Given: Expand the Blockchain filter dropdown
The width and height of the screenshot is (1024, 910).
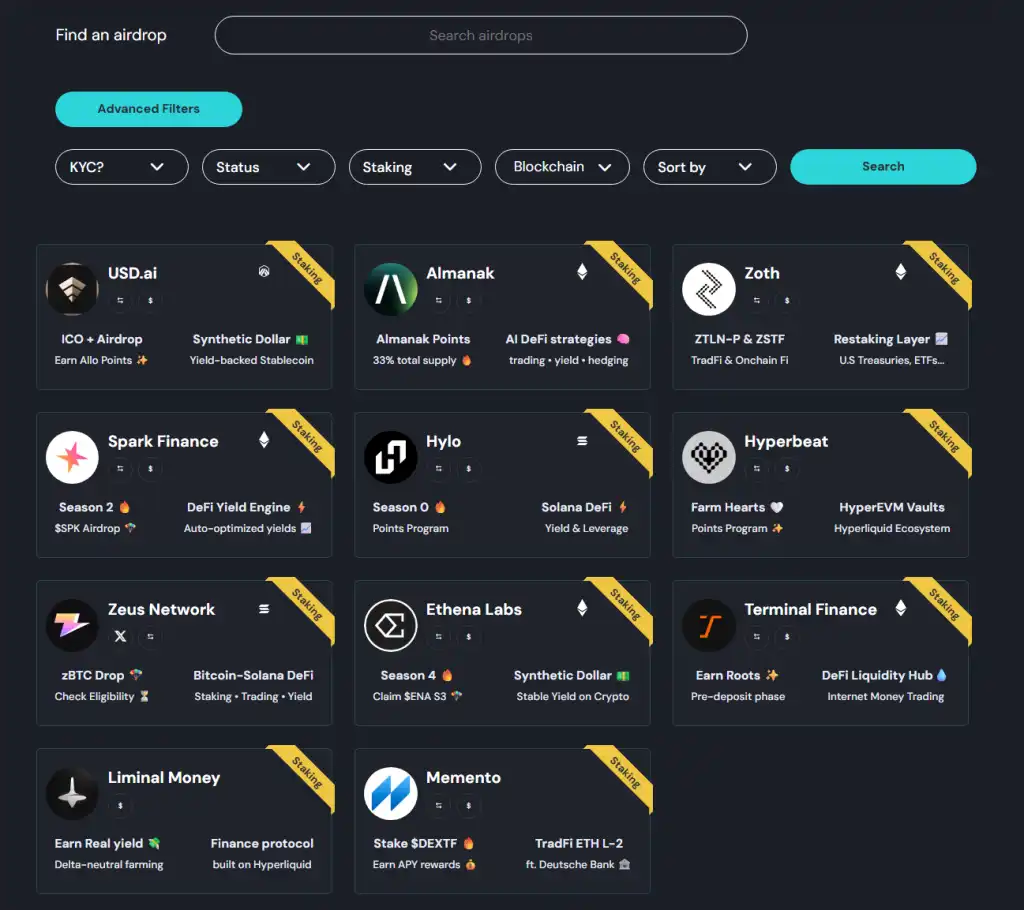Looking at the screenshot, I should [562, 167].
